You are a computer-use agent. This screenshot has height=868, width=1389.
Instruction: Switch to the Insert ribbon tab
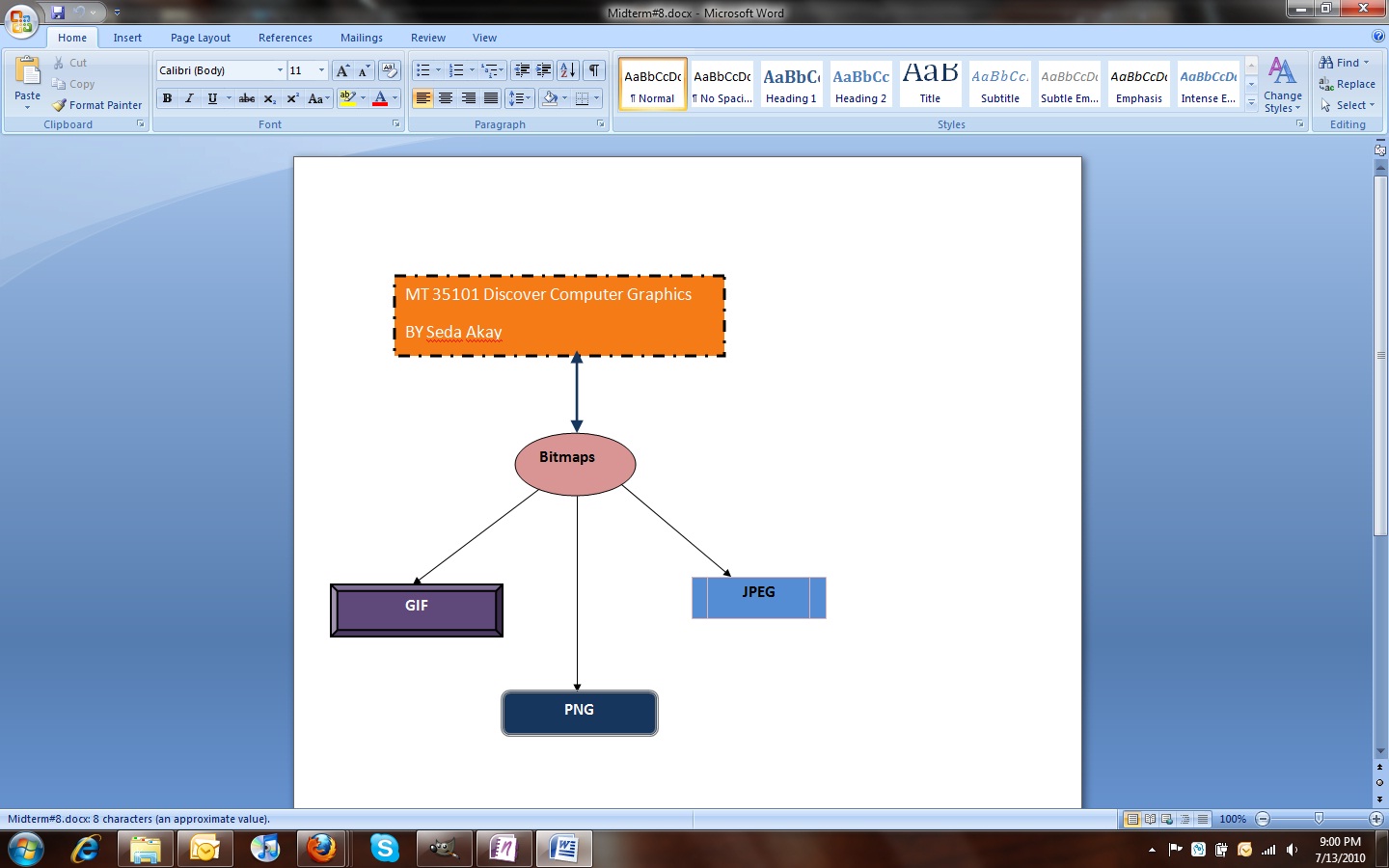click(x=127, y=38)
